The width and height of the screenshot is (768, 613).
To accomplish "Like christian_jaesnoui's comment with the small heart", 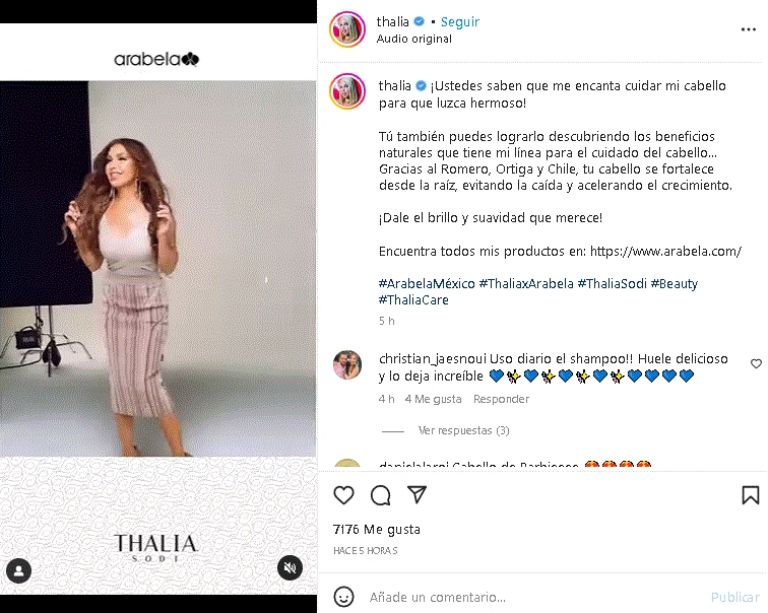I will click(756, 363).
